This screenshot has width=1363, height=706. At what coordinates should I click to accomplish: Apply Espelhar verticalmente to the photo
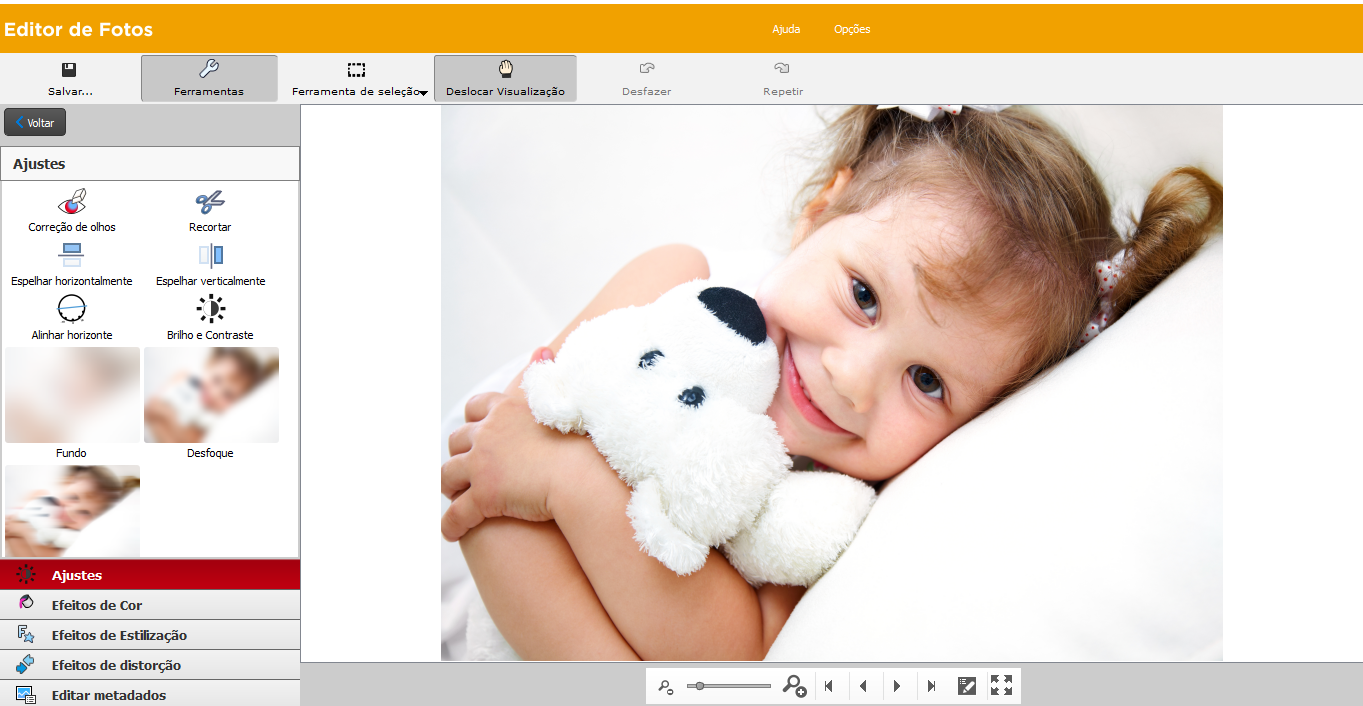[210, 256]
